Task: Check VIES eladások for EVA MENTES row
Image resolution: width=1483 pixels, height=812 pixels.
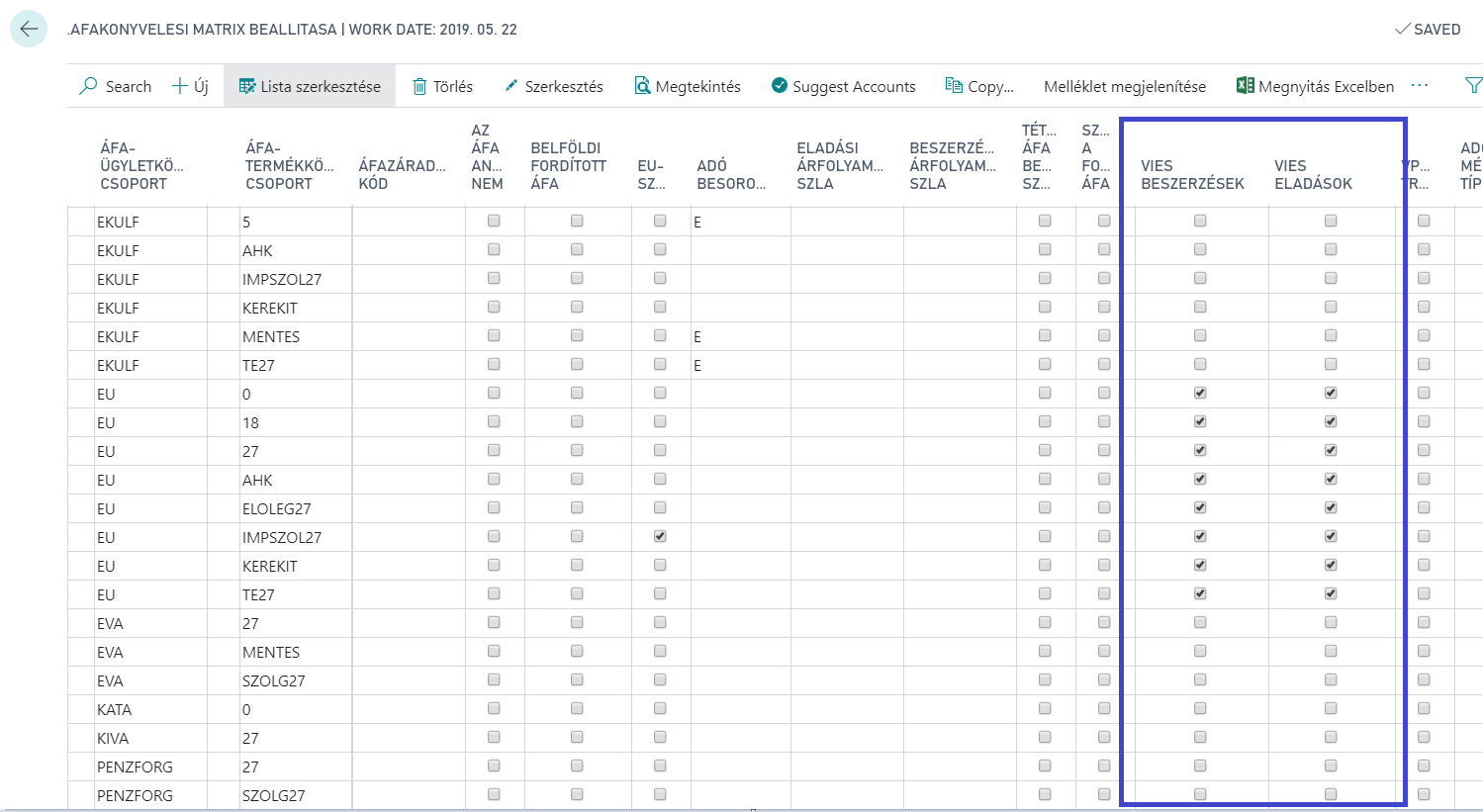Action: (x=1331, y=652)
